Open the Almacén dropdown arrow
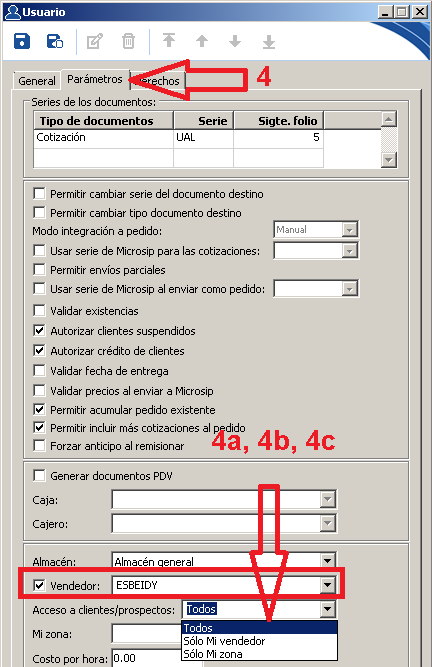Viewport: 432px width, 667px height. click(327, 561)
